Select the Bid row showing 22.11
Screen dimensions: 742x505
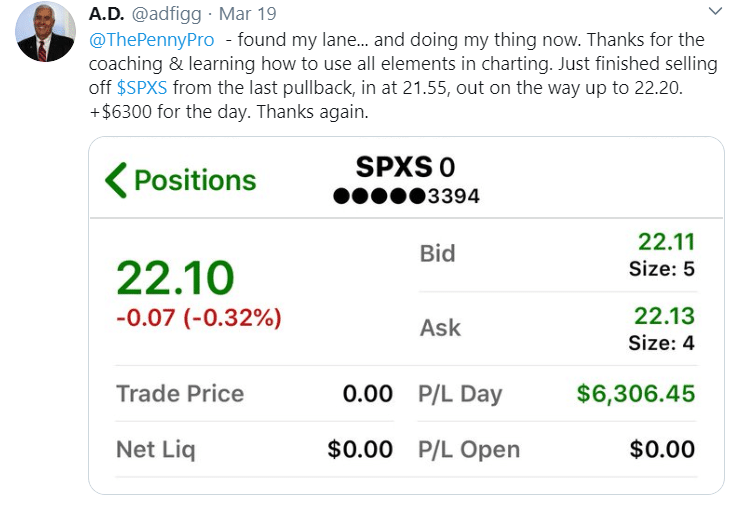[x=557, y=255]
